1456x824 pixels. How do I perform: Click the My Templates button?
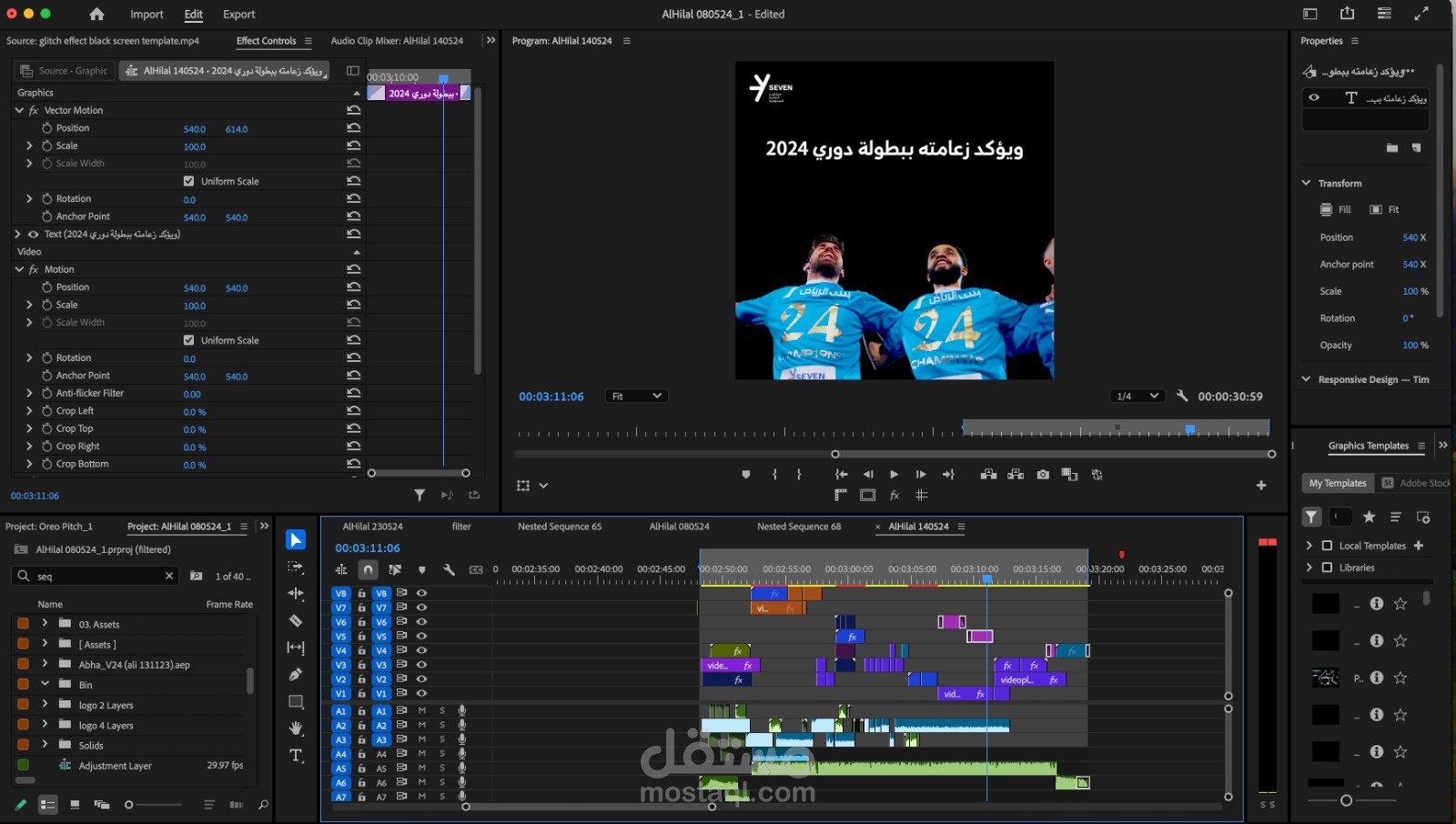(x=1338, y=483)
